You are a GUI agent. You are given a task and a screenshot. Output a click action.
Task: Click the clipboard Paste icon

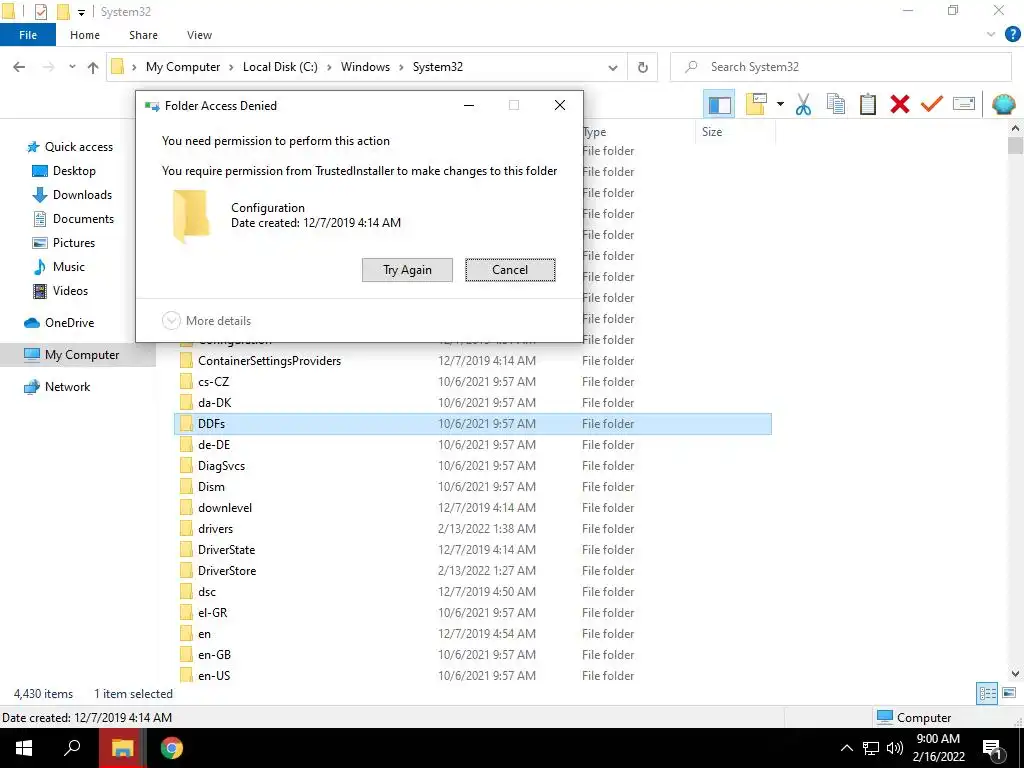coord(867,104)
